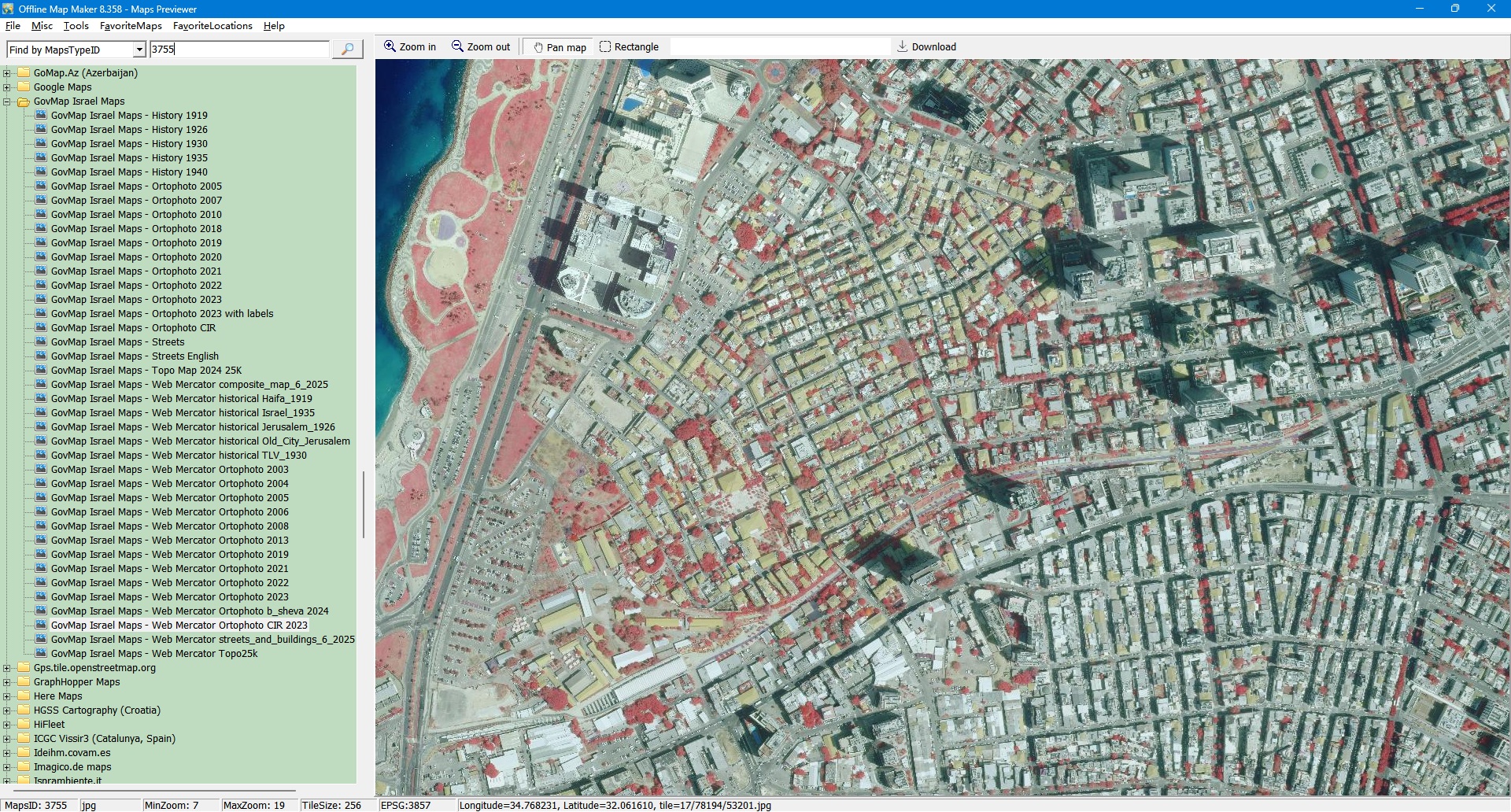
Task: Select GovMap Israel Maps - Streets English
Action: (135, 356)
